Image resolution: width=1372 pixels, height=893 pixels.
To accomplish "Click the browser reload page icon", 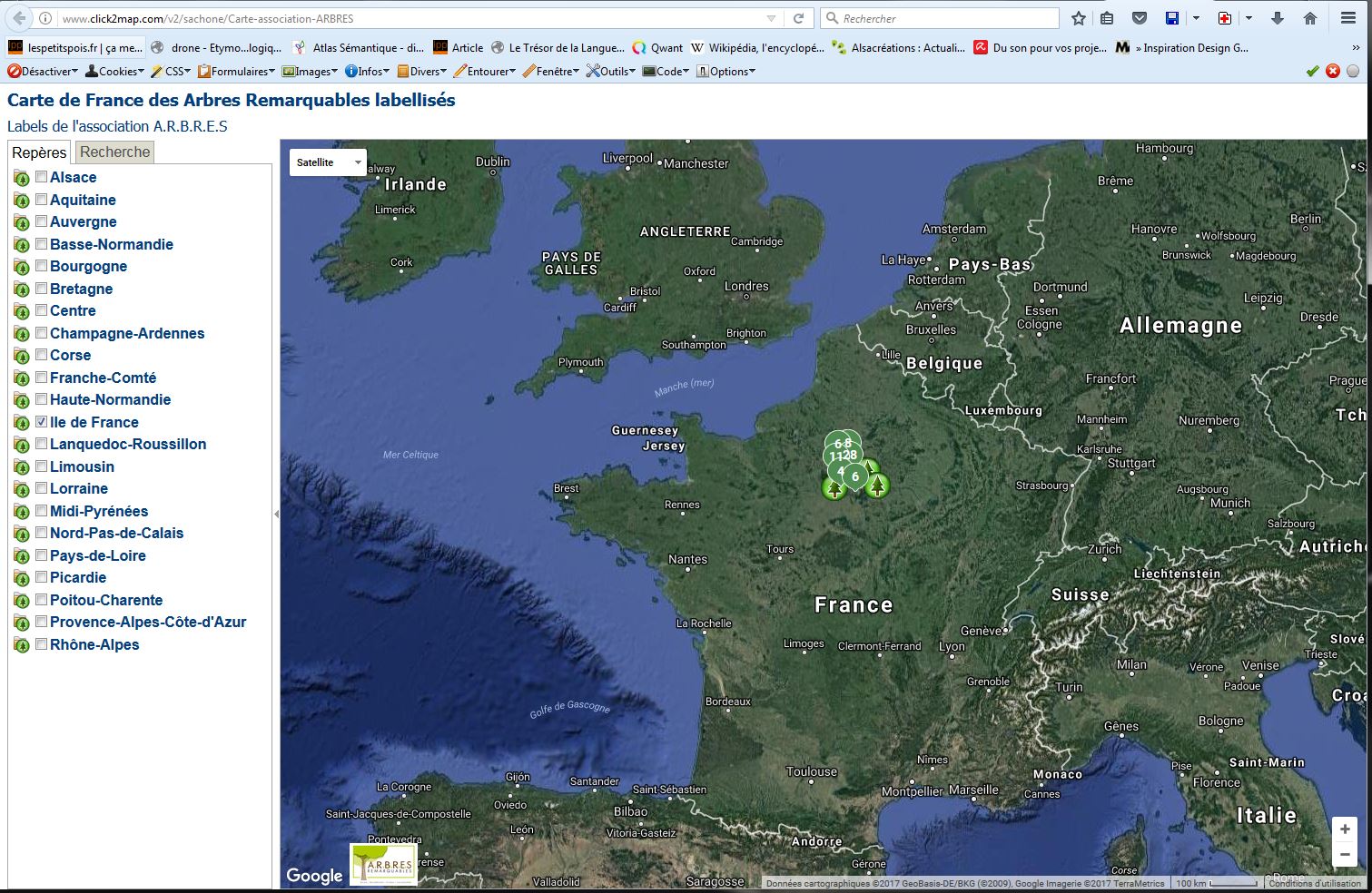I will [798, 18].
